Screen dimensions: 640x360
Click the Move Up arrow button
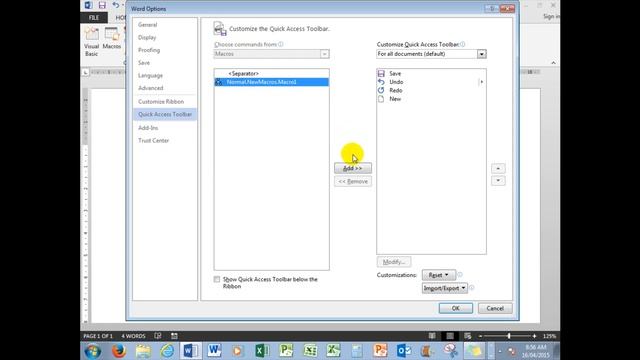(498, 169)
